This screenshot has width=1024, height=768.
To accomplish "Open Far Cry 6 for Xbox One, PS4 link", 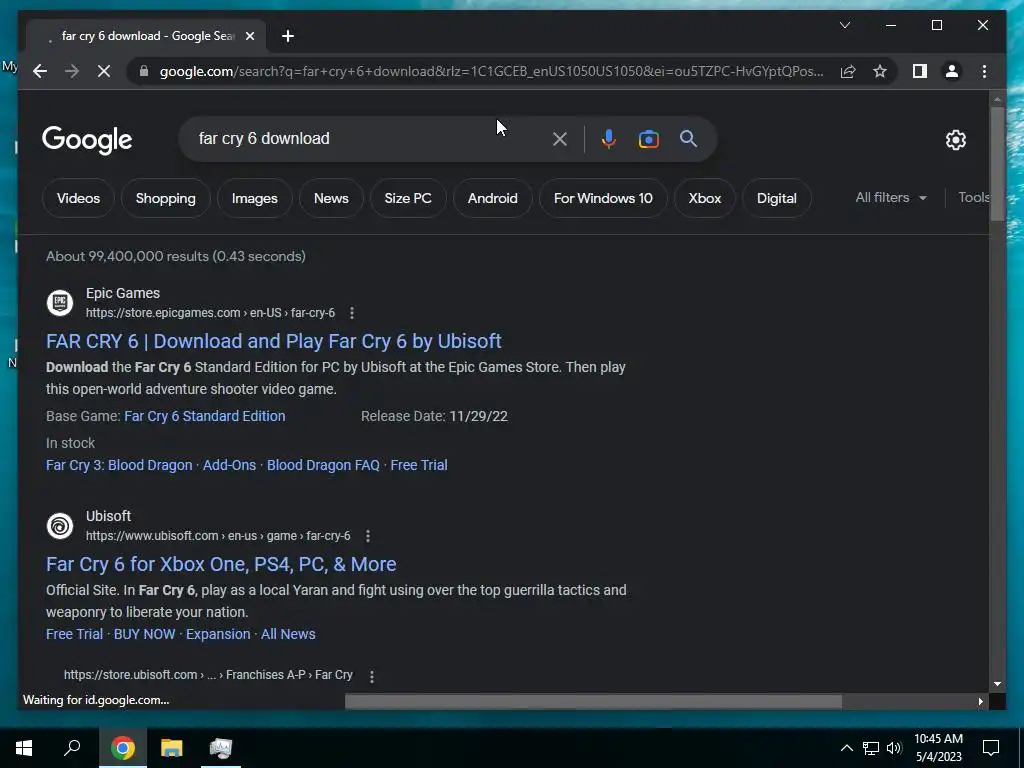I will tap(221, 564).
